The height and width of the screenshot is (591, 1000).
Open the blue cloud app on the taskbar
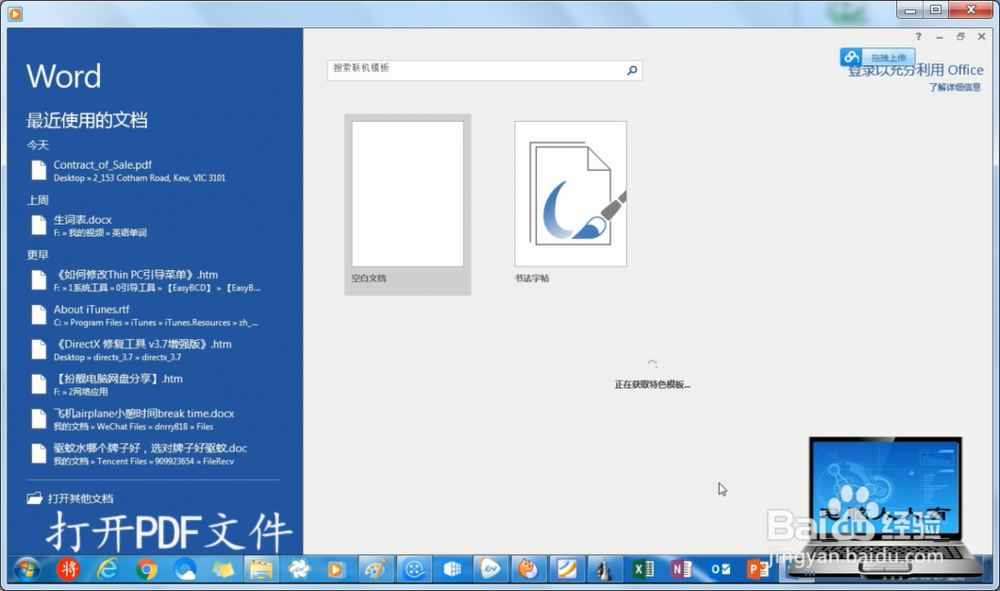pyautogui.click(x=185, y=569)
